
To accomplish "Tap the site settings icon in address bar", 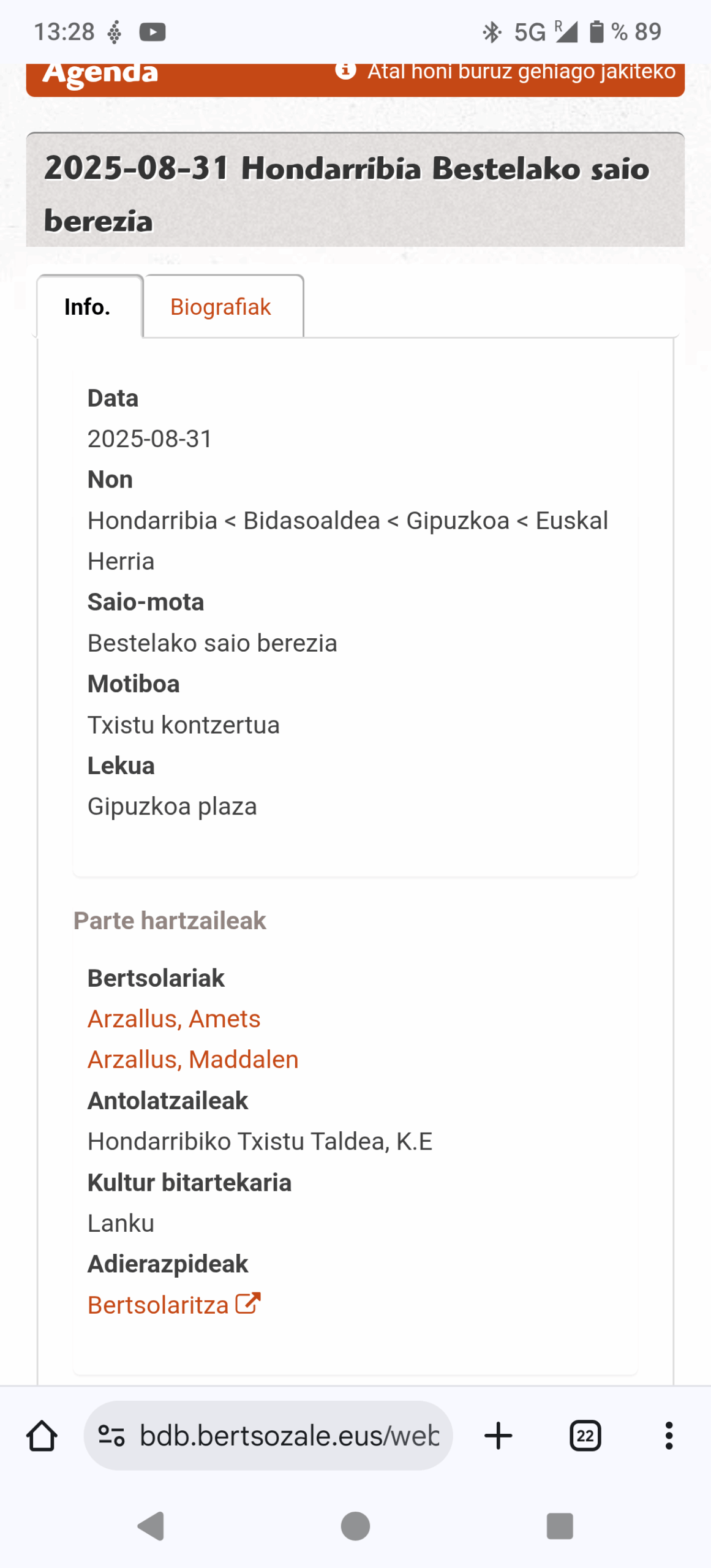I will (x=111, y=1436).
